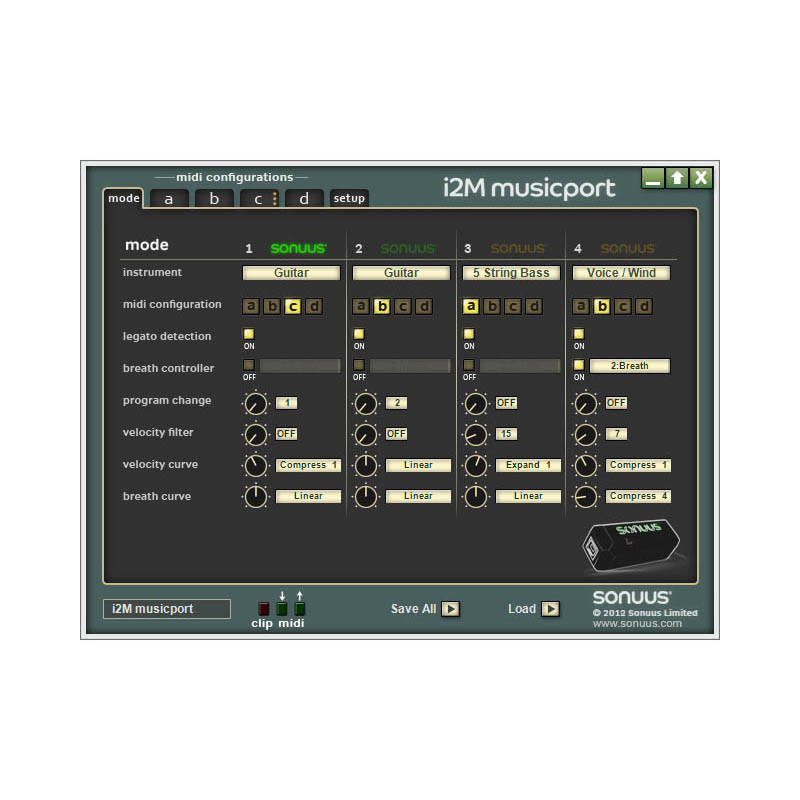
Task: Adjust mode 4 breath curve knob
Action: point(586,497)
